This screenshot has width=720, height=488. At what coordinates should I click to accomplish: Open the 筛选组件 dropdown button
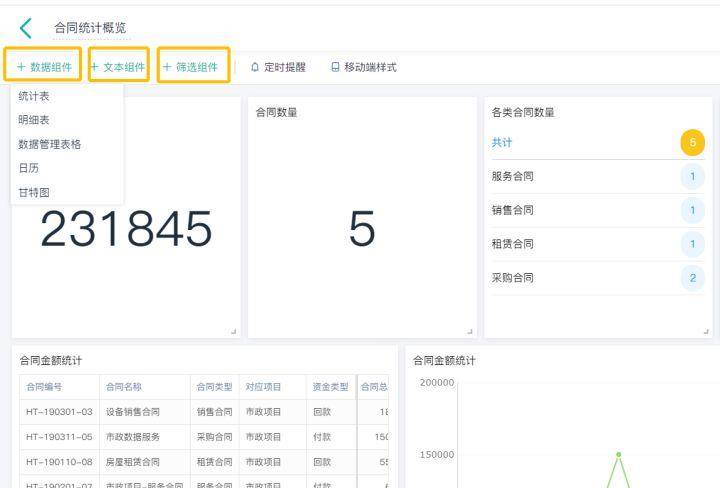point(193,67)
